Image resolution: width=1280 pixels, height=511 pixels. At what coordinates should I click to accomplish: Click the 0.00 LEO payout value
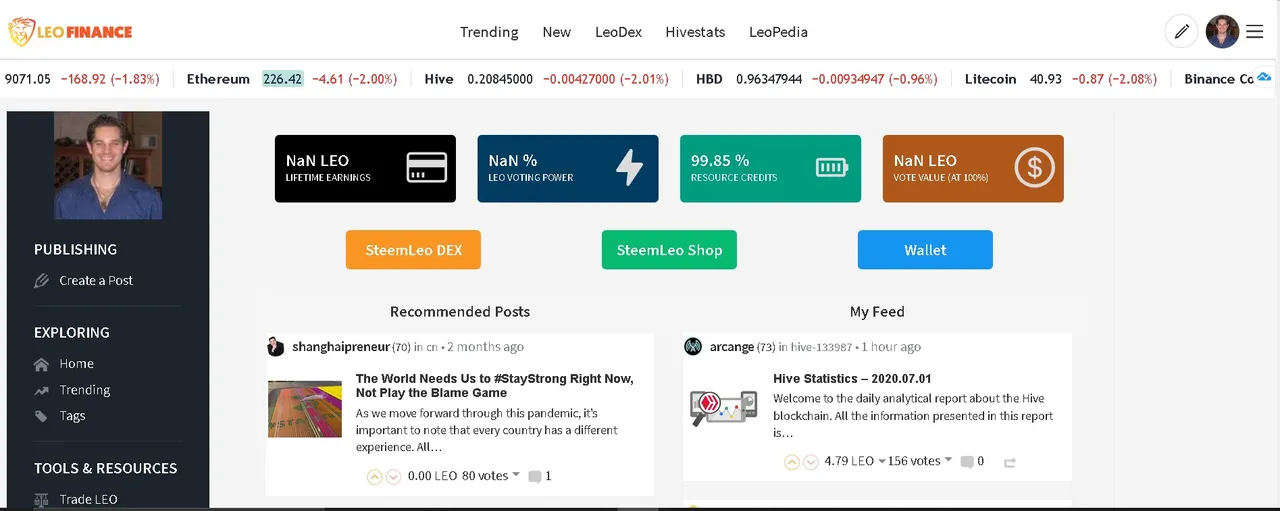432,476
